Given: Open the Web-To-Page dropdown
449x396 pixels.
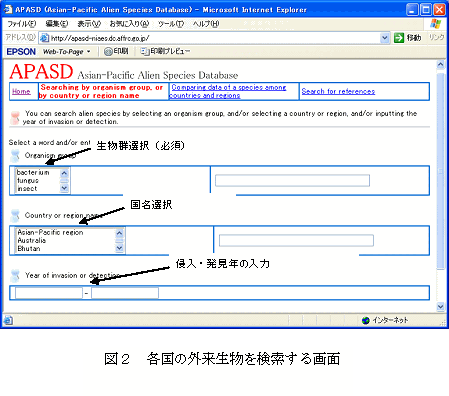Looking at the screenshot, I should pos(67,52).
